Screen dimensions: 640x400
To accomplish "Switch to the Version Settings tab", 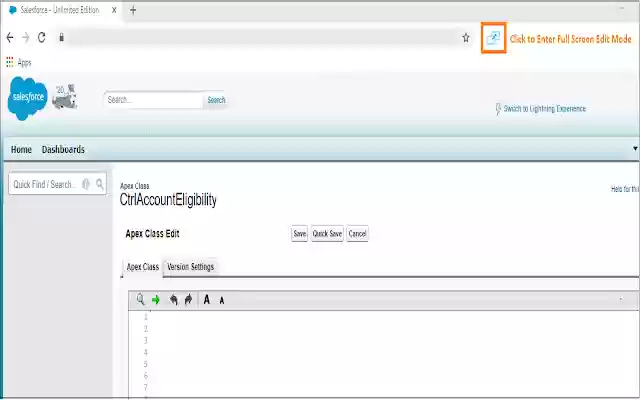I will point(191,267).
